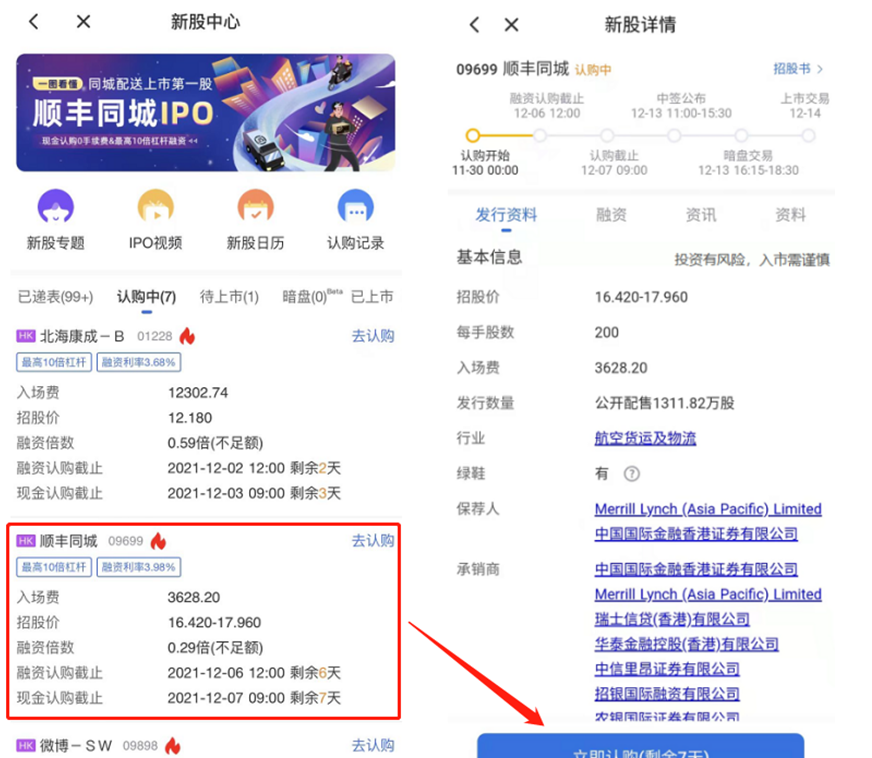Switch to the 暗盘(0) tab
The width and height of the screenshot is (872, 758).
[x=311, y=296]
